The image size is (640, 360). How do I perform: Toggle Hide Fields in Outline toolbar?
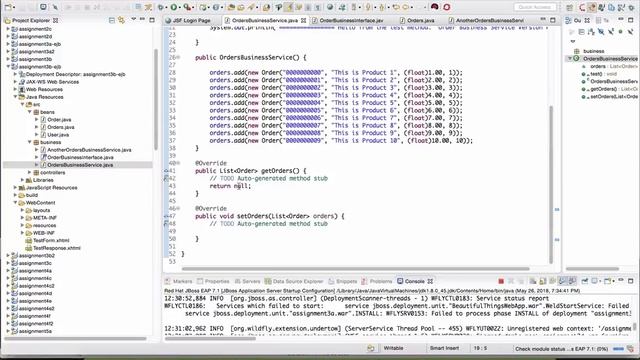pyautogui.click(x=601, y=31)
